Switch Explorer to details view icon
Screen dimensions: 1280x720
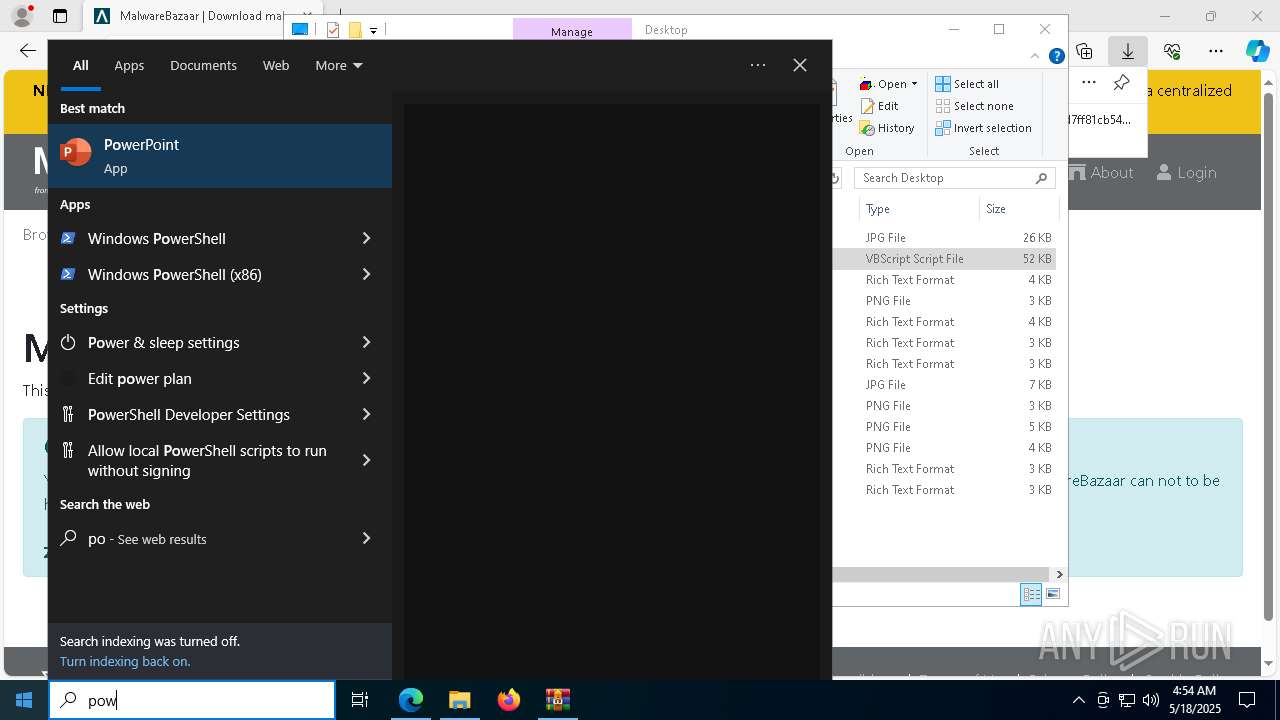point(1031,594)
